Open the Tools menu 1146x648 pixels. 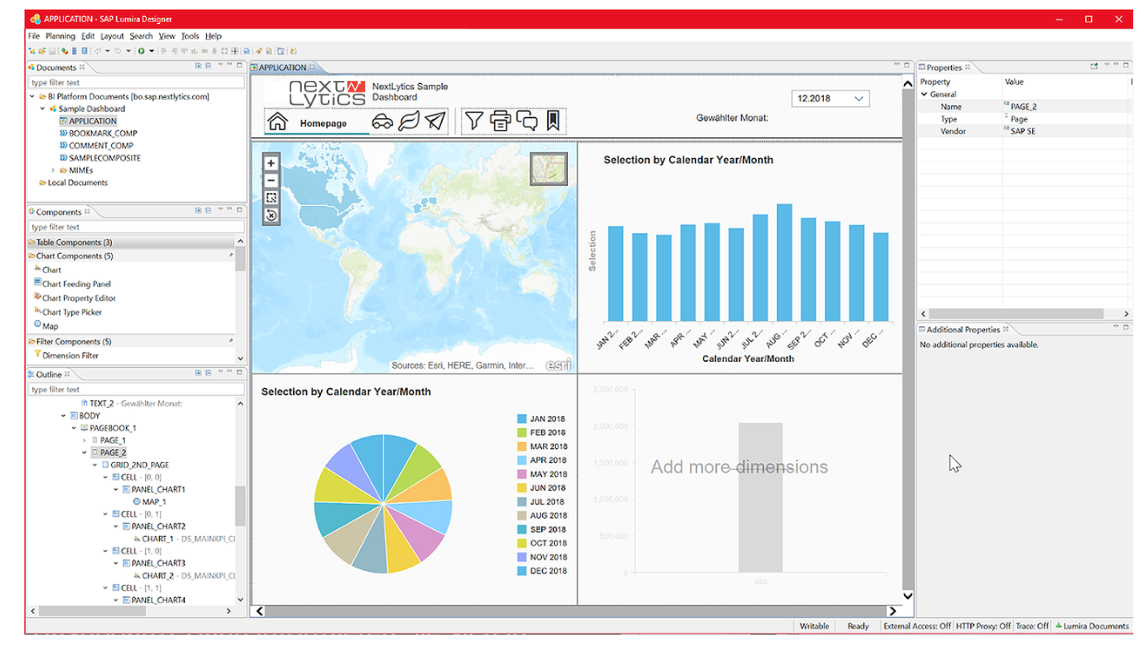190,36
